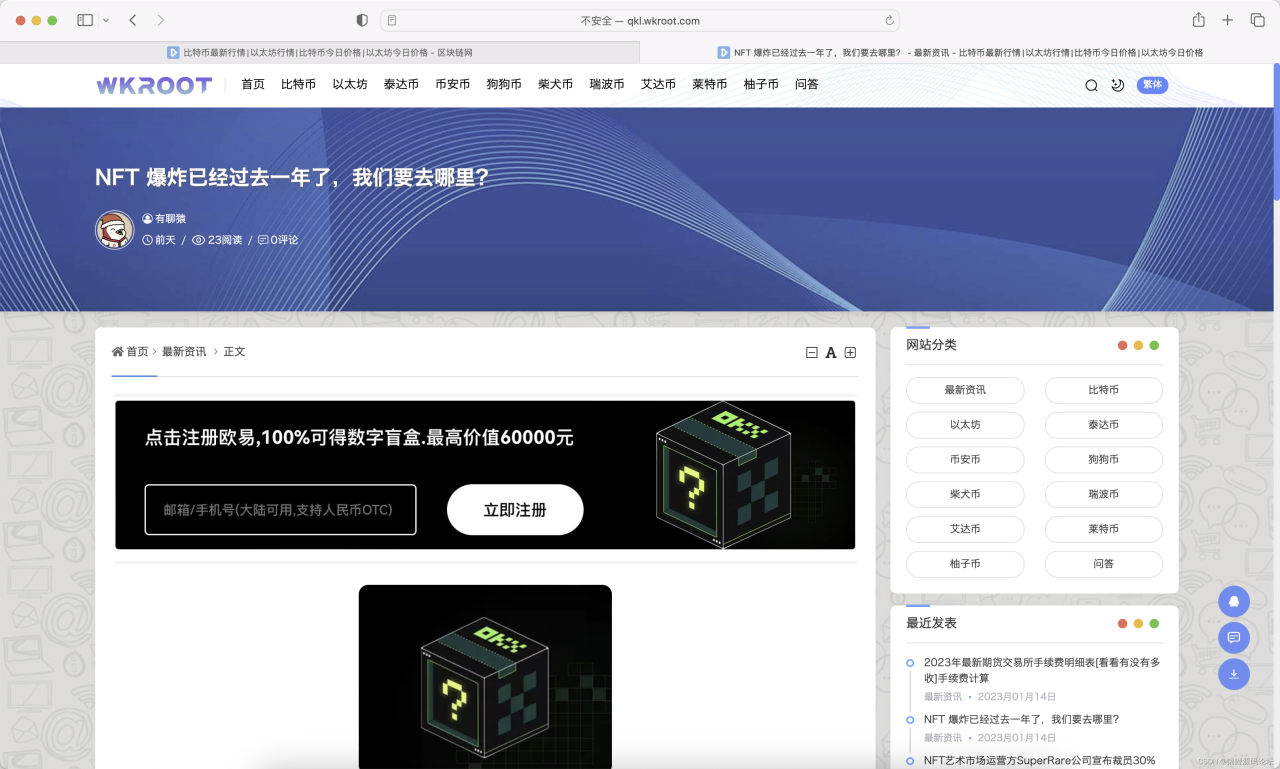
Task: Open 莱特币 in the navigation menu
Action: pyautogui.click(x=710, y=84)
